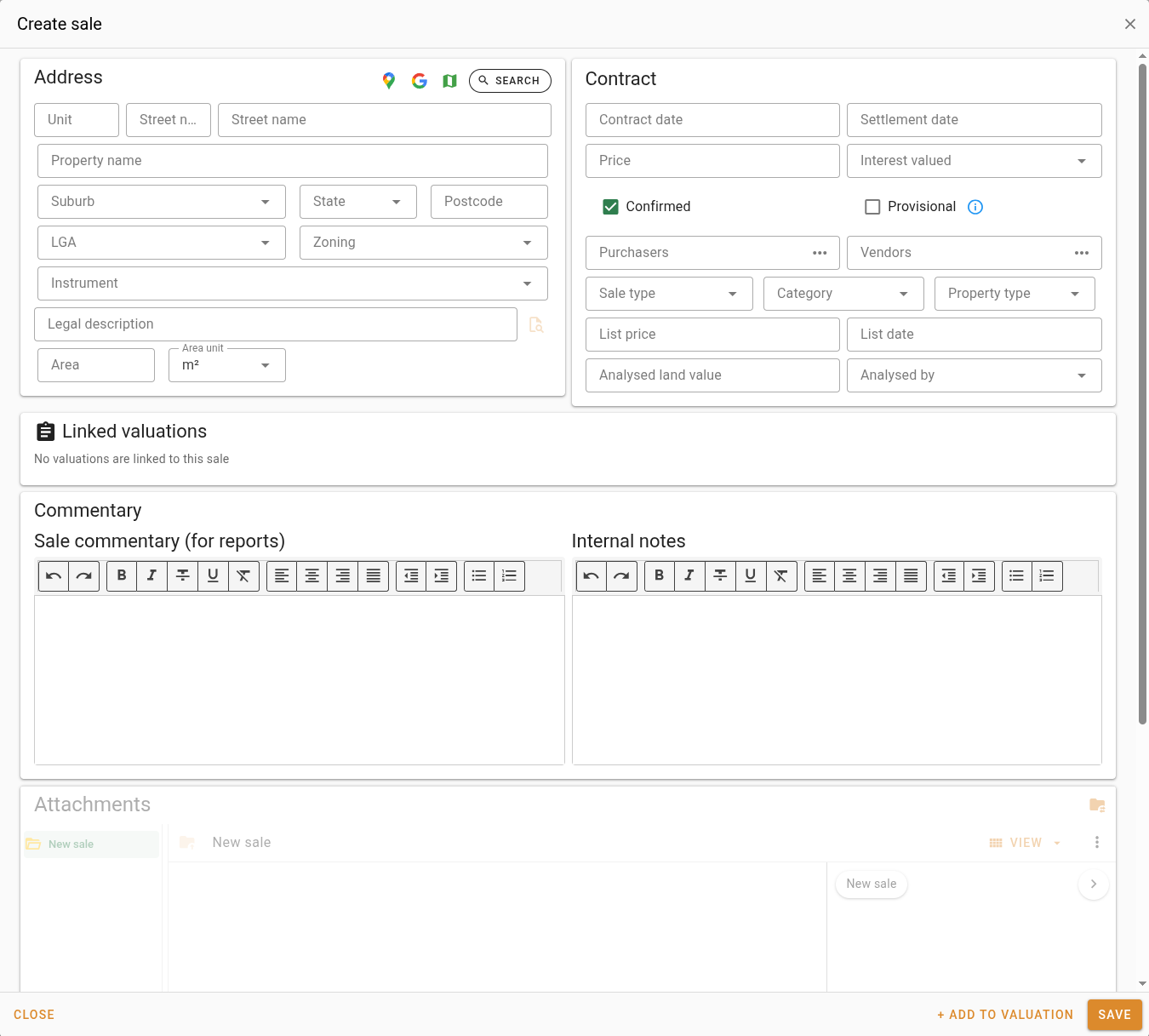Toggle italic in Sale commentary editor

coord(152,576)
